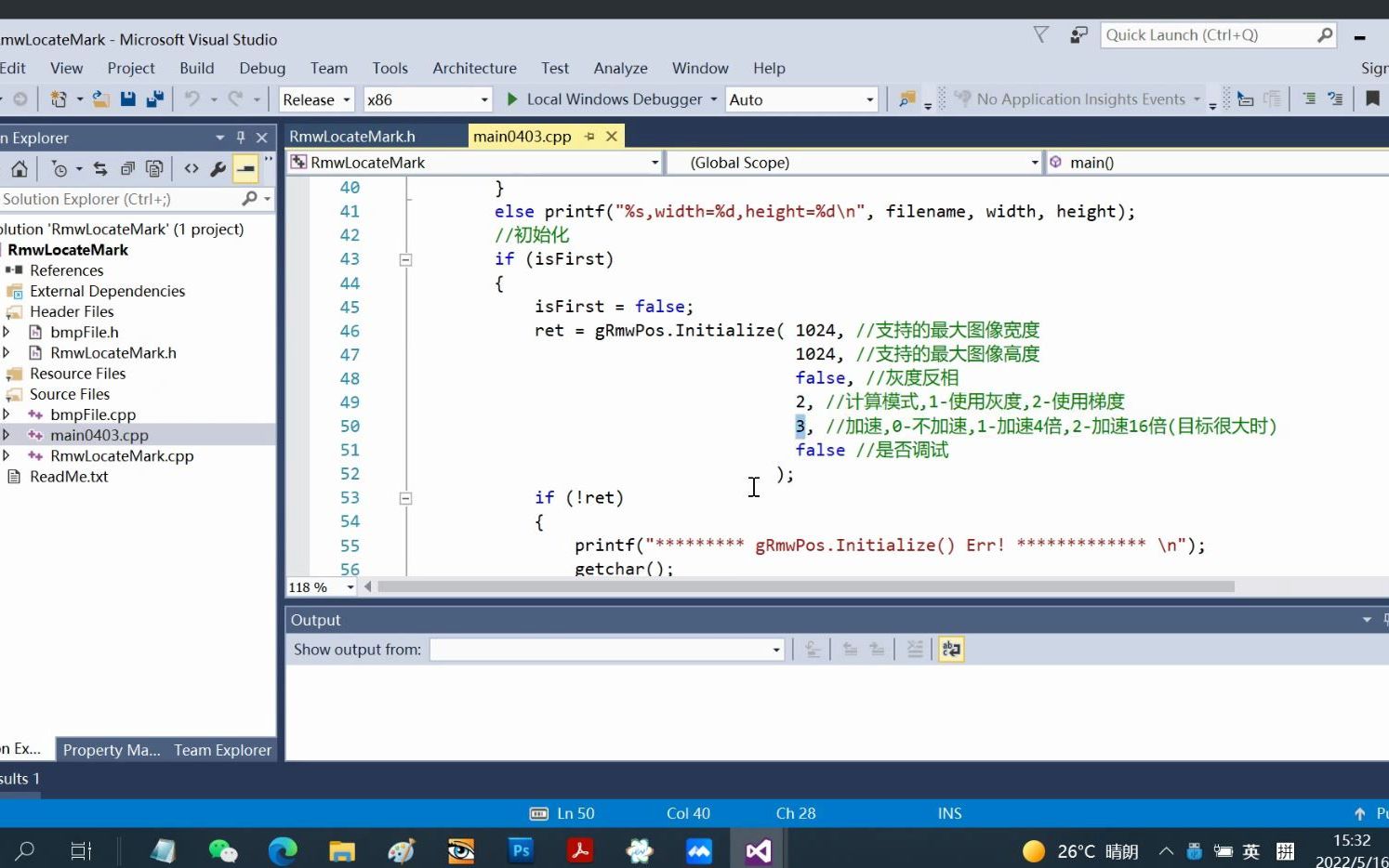The image size is (1389, 868).
Task: Search icon in Solution Explorer search box
Action: [x=249, y=199]
